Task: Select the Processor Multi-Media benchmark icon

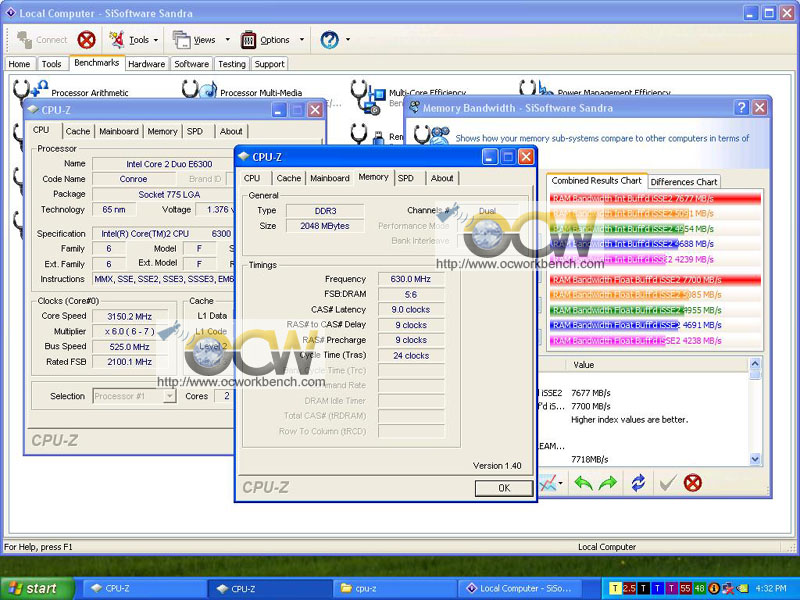Action: pos(199,88)
